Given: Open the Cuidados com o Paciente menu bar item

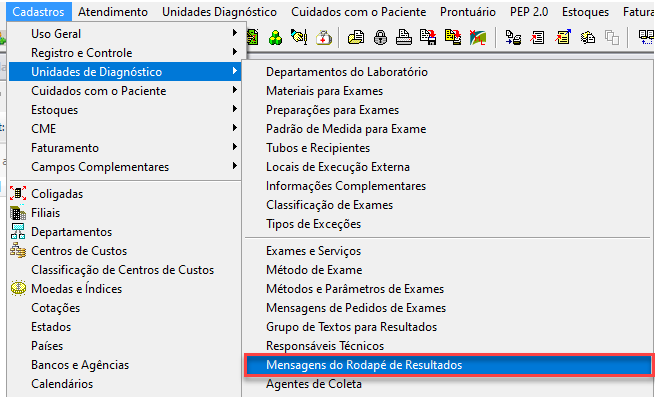Looking at the screenshot, I should tap(358, 12).
